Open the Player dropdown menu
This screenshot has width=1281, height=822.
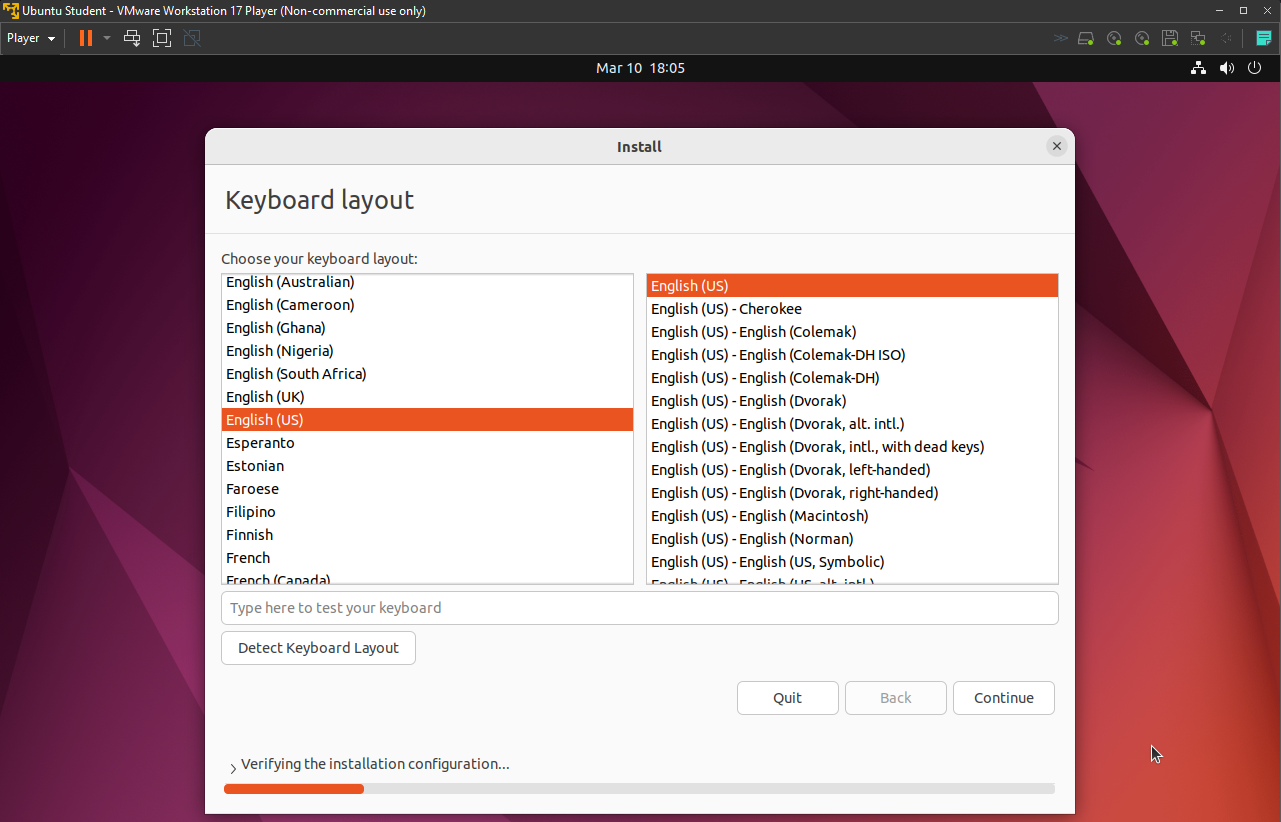31,38
